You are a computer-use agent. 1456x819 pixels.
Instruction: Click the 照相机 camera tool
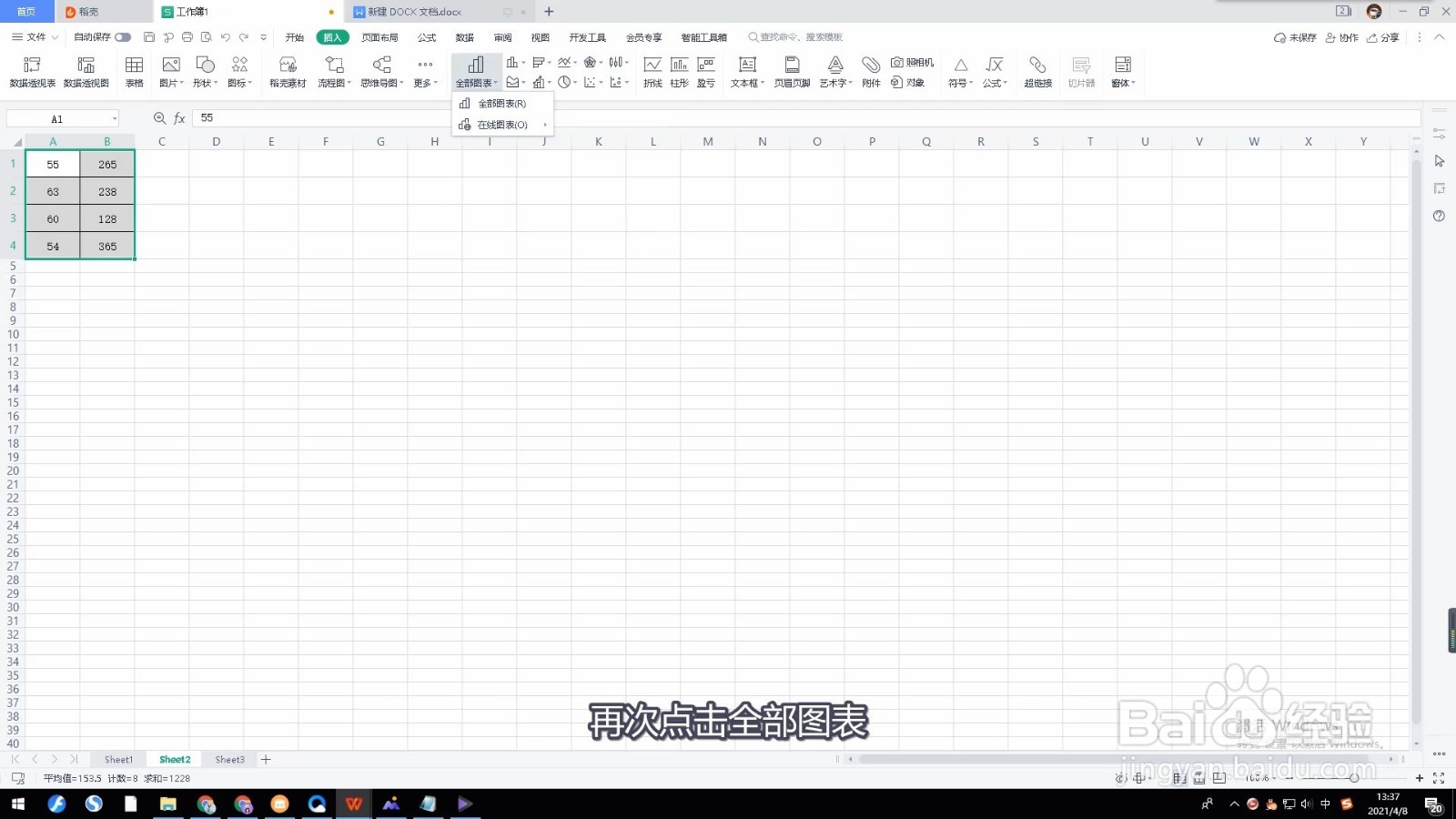click(x=912, y=63)
